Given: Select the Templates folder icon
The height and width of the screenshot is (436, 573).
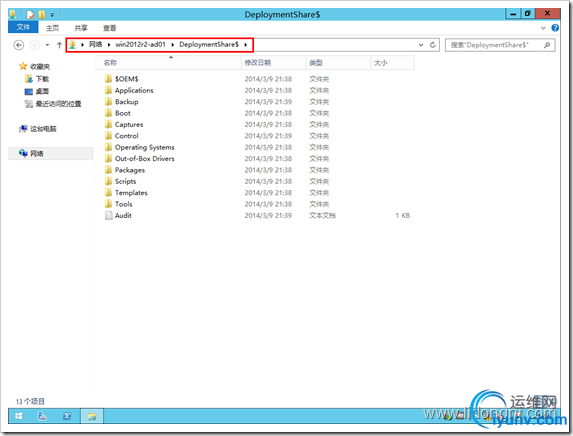Looking at the screenshot, I should tap(108, 192).
